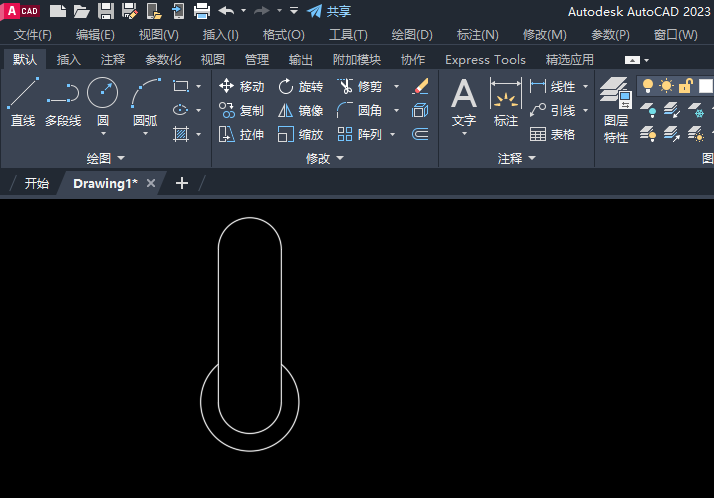714x498 pixels.
Task: Click the Explode icon
Action: coord(420,110)
